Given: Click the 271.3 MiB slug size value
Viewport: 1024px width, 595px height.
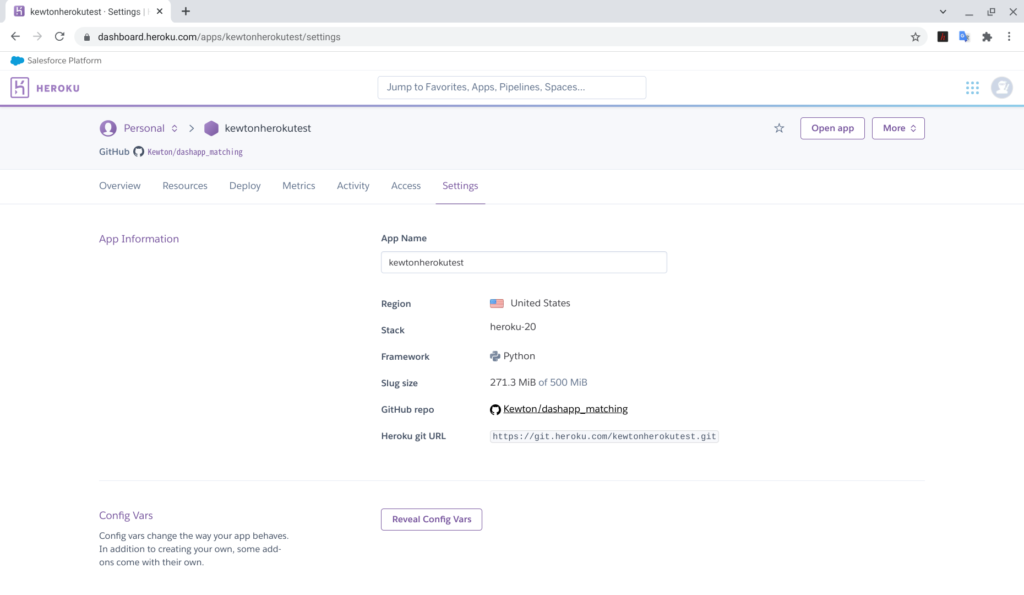Looking at the screenshot, I should click(x=513, y=382).
